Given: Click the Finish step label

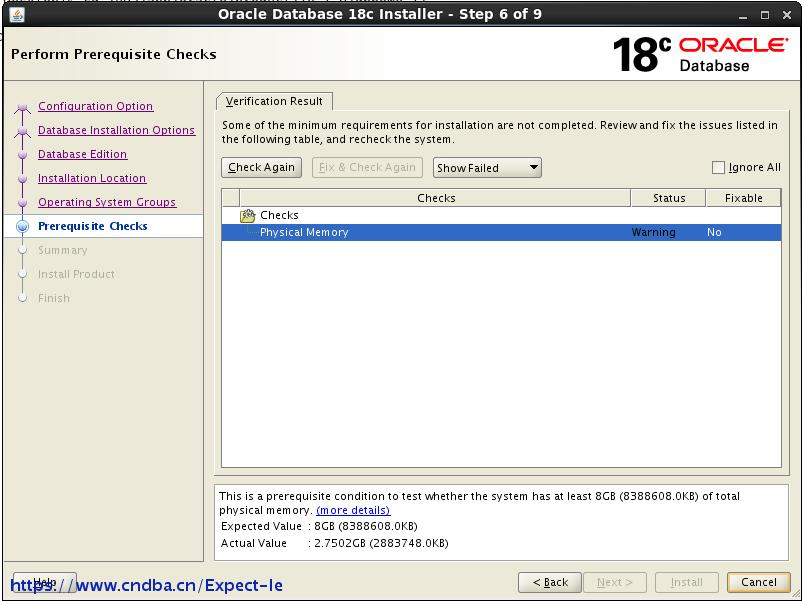Looking at the screenshot, I should (x=54, y=298).
